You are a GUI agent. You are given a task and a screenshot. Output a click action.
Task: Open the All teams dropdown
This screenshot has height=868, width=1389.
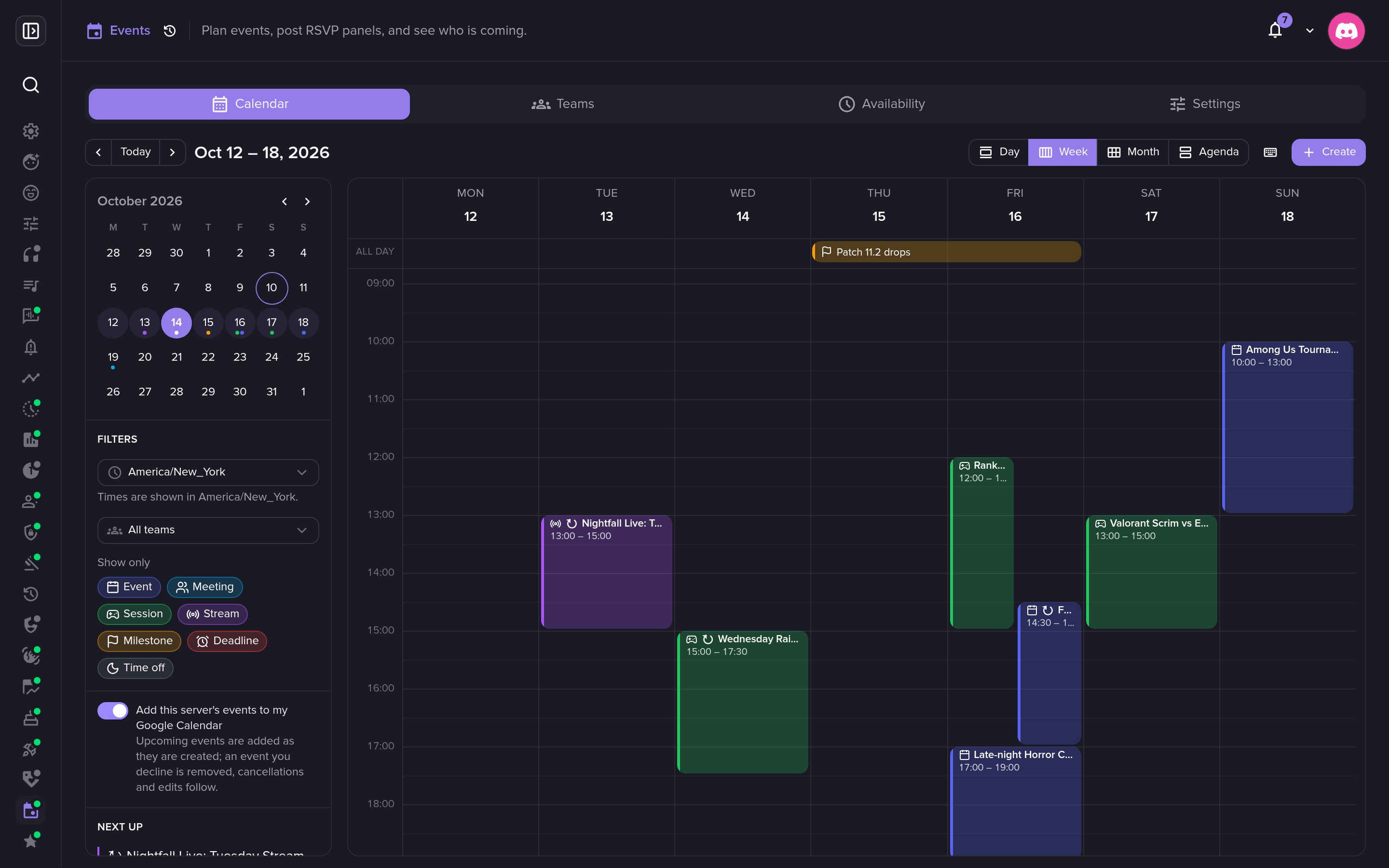(208, 530)
